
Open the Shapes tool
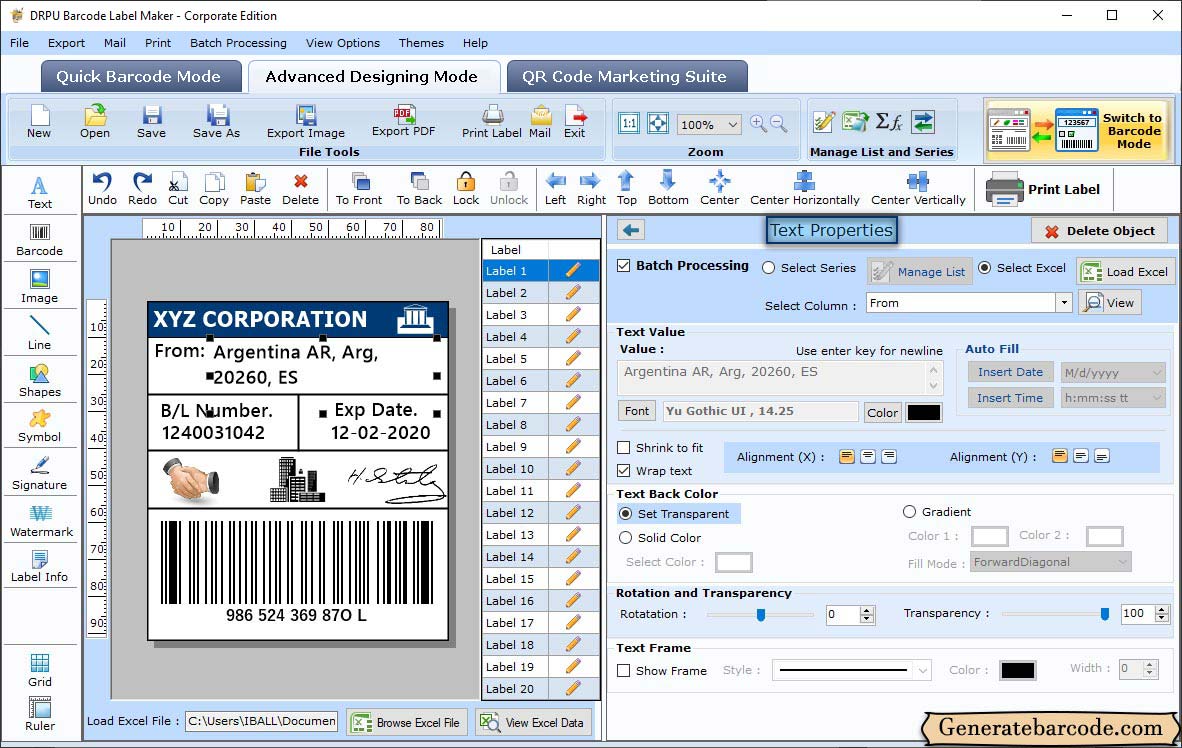(x=39, y=381)
